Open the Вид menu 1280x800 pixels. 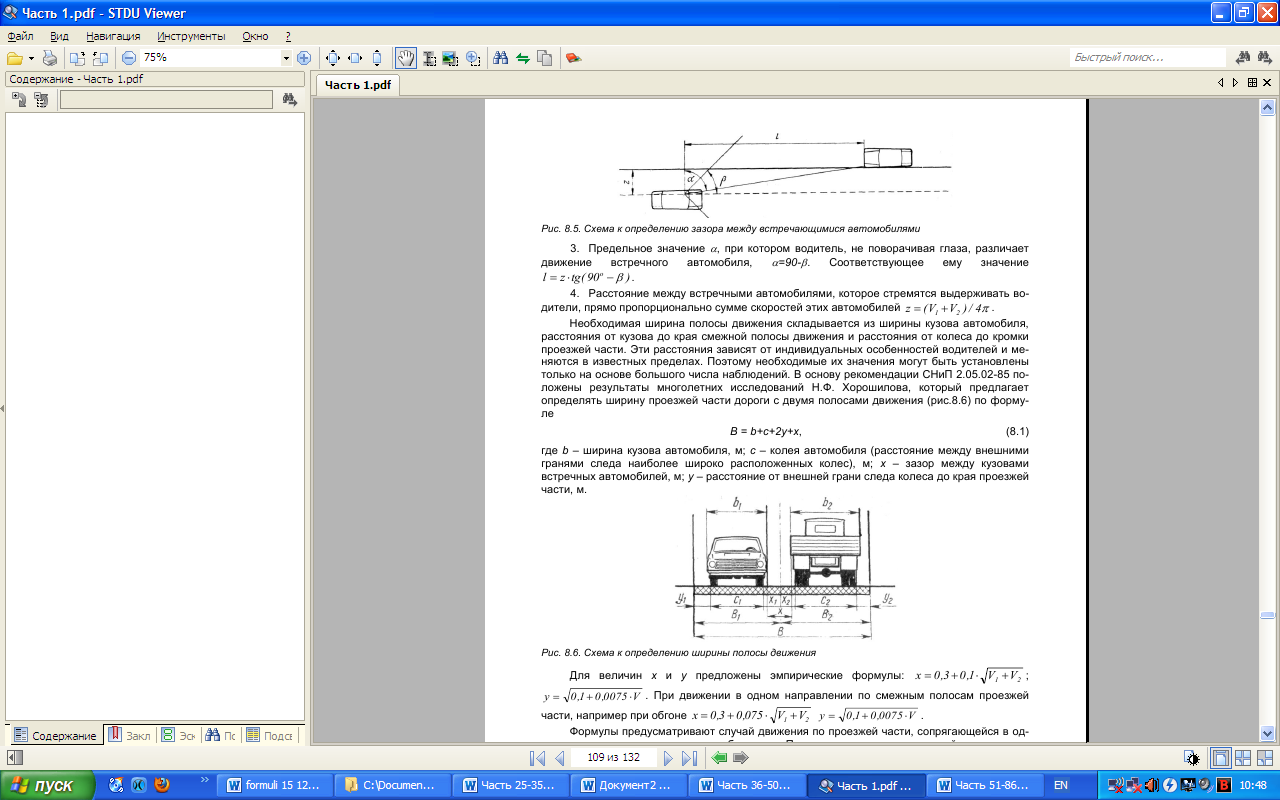59,36
